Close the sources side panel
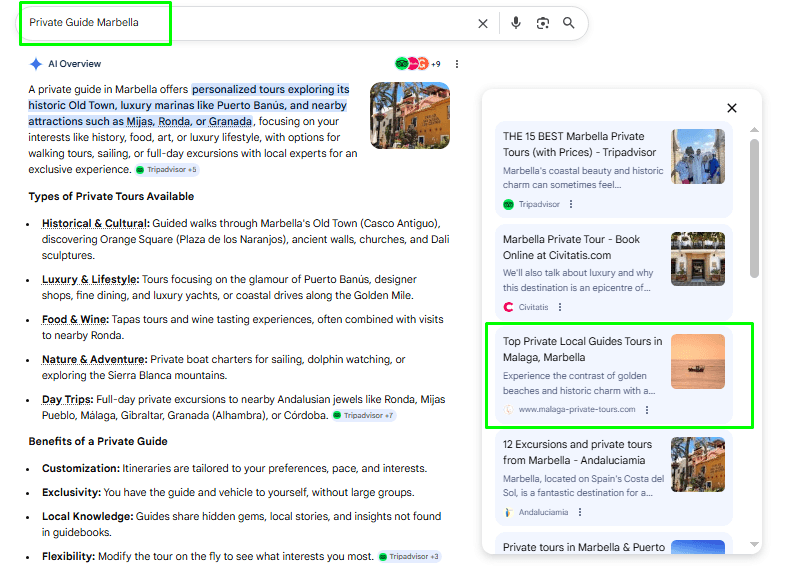793x572 pixels. (732, 108)
